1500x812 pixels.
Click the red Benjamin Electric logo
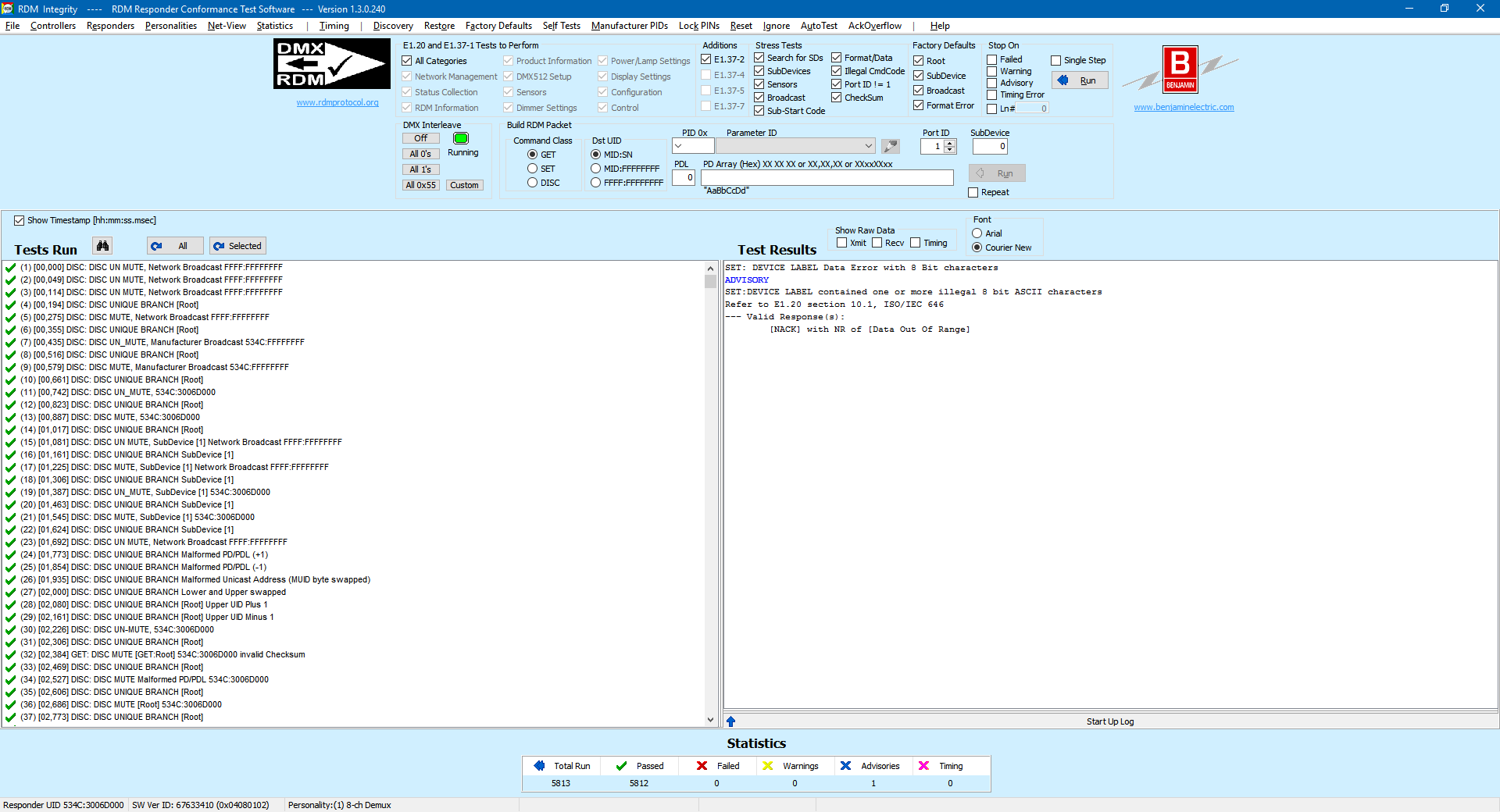coord(1180,69)
